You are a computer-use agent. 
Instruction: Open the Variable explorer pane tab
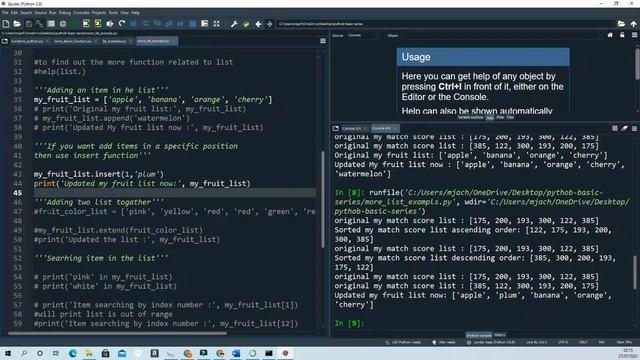(470, 118)
